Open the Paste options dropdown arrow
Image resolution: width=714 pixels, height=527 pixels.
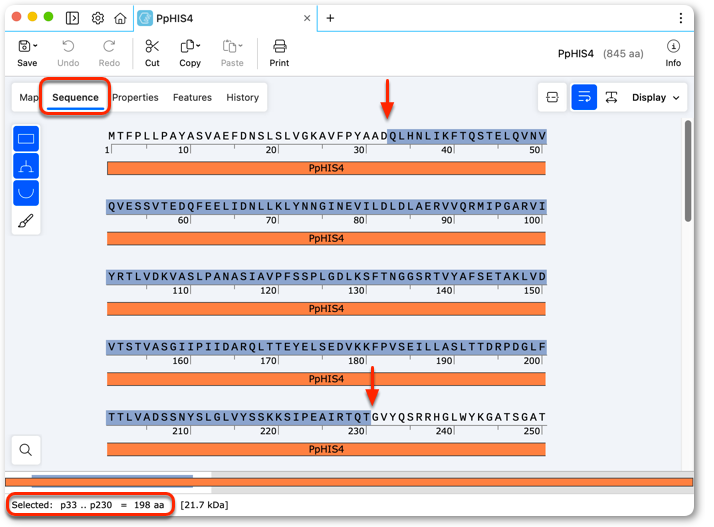coord(240,46)
